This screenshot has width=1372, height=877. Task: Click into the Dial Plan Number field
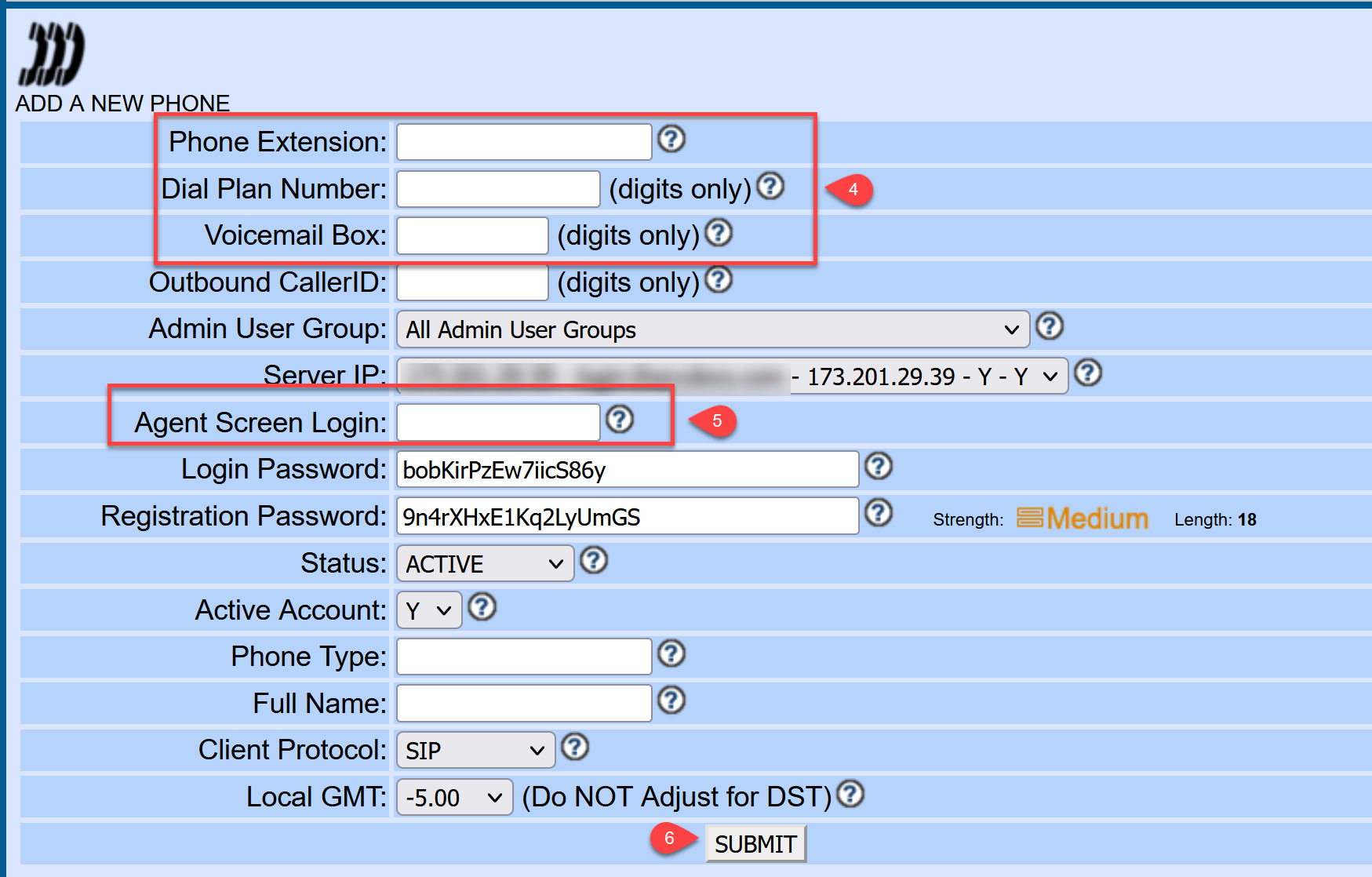(x=498, y=189)
